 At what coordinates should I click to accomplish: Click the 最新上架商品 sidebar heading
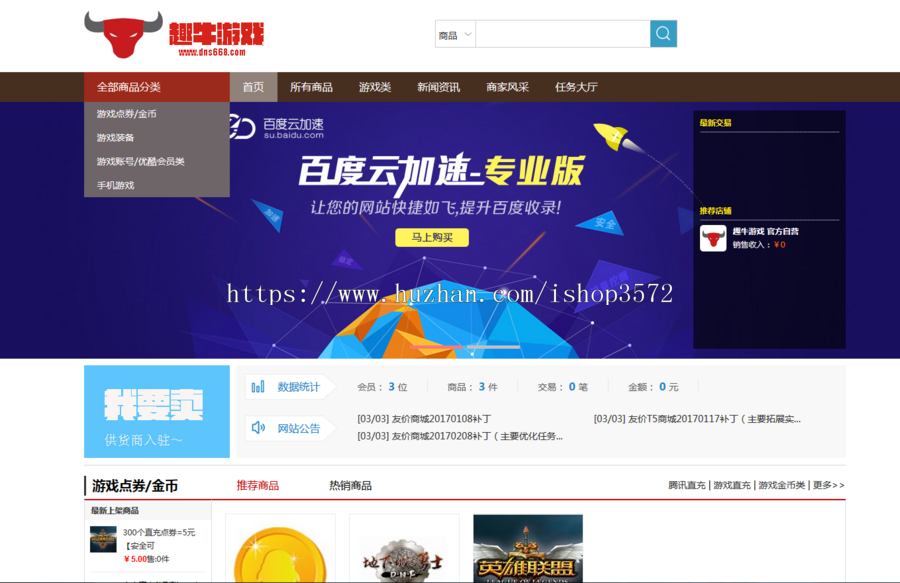click(115, 510)
